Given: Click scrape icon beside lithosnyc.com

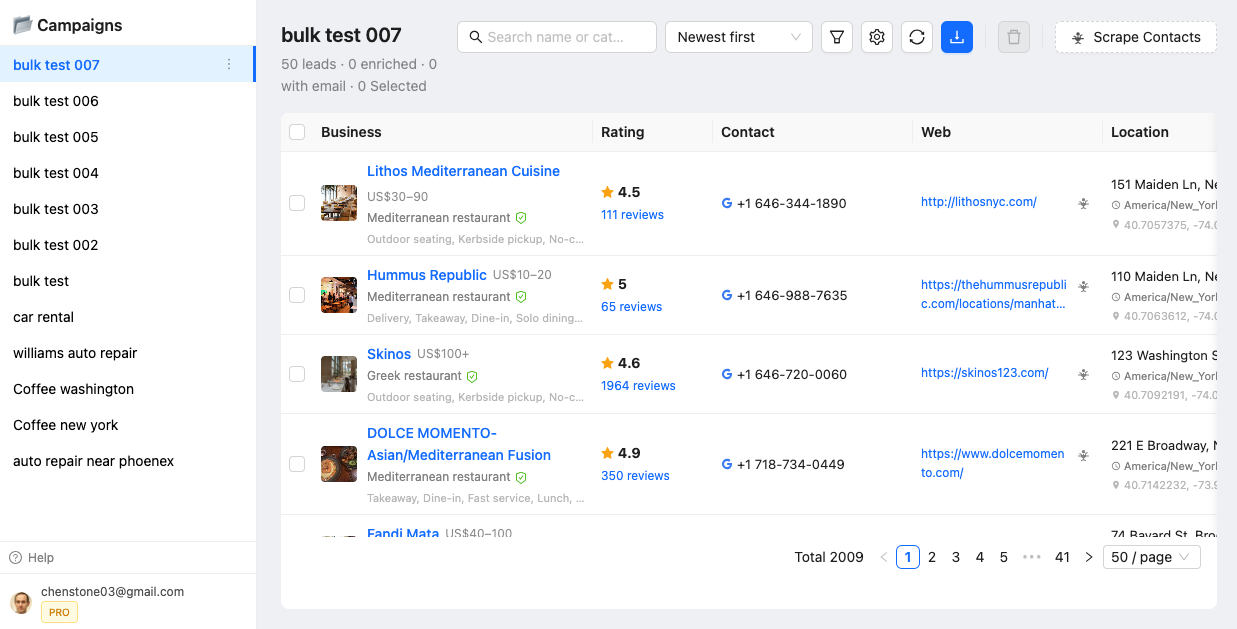Looking at the screenshot, I should point(1083,203).
